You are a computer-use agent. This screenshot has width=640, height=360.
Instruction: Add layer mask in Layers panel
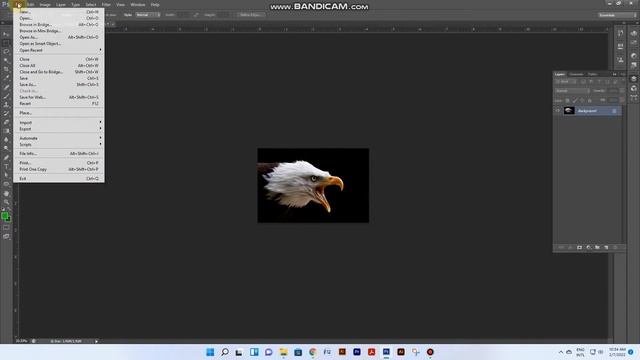[x=579, y=247]
